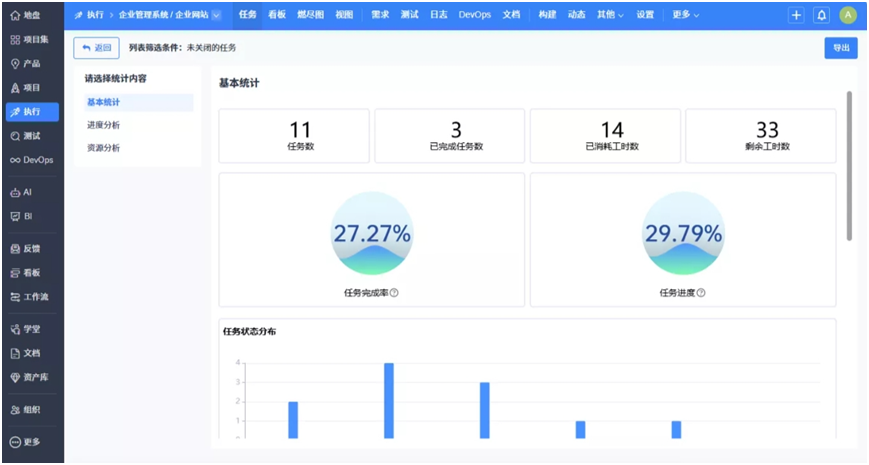
Task: Click help icon beside 任务进度
Action: [701, 293]
